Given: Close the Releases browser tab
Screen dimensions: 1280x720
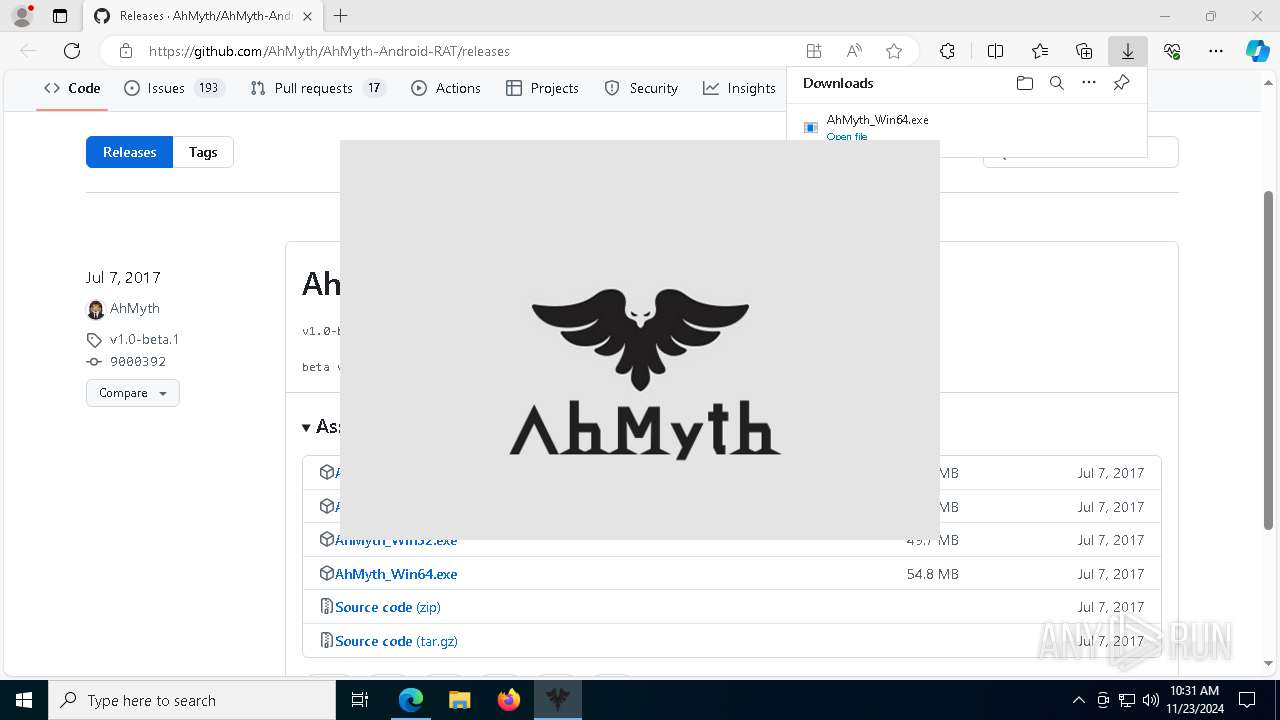Looking at the screenshot, I should coord(307,16).
